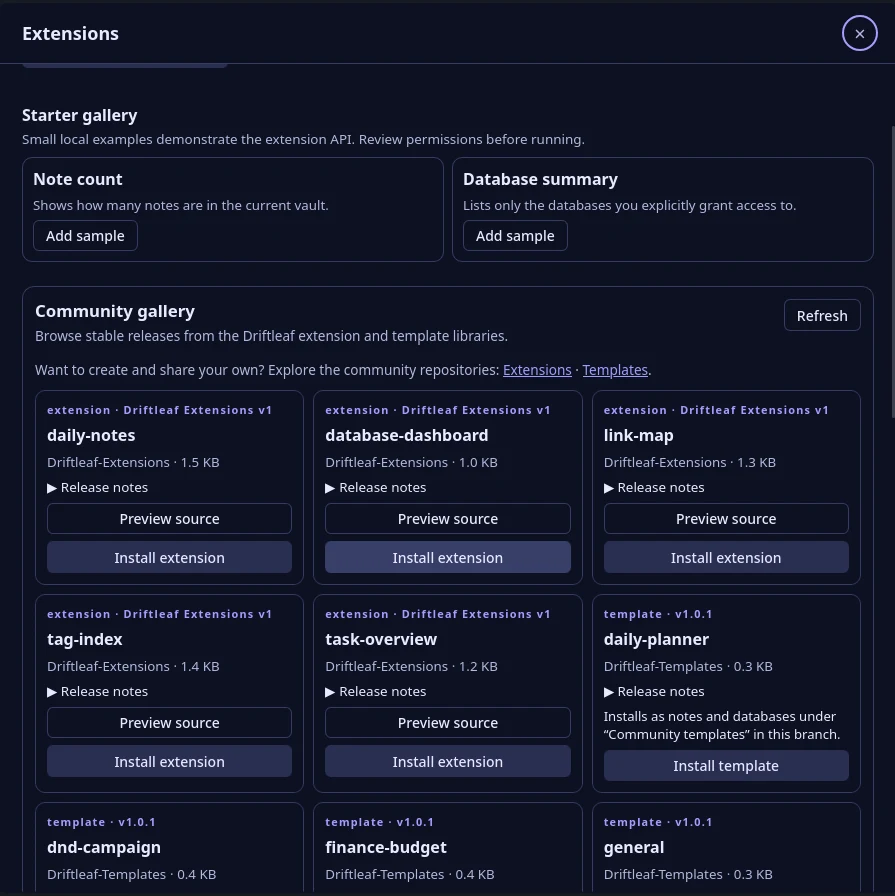The height and width of the screenshot is (896, 895).
Task: Preview source of link-map
Action: [x=726, y=519]
